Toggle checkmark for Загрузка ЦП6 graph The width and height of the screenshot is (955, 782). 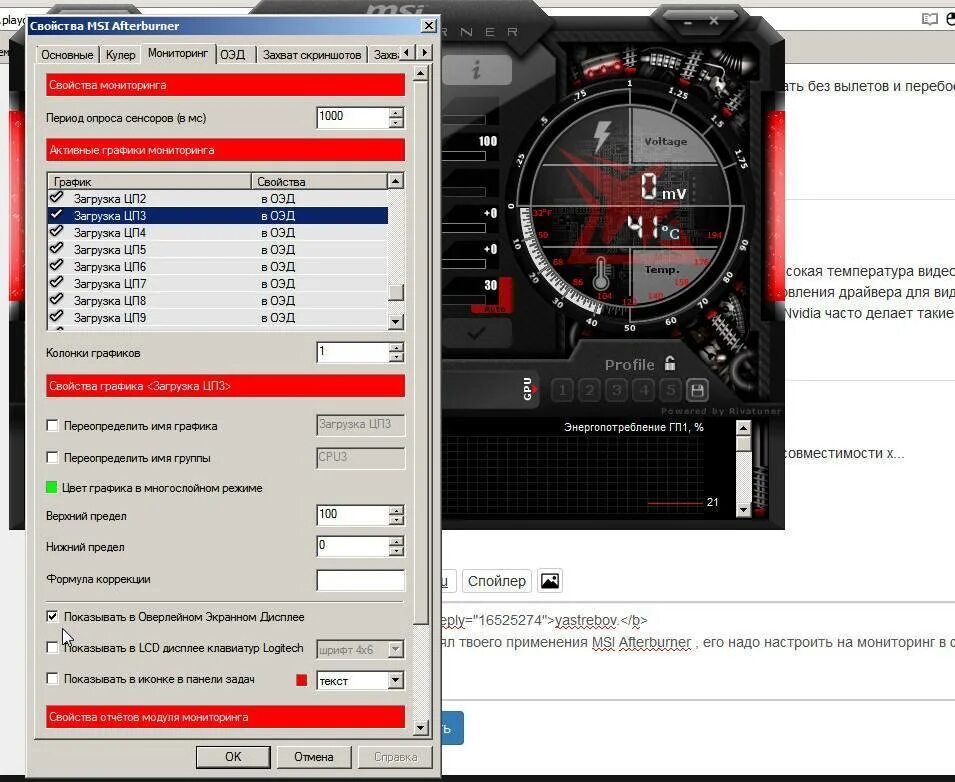57,266
